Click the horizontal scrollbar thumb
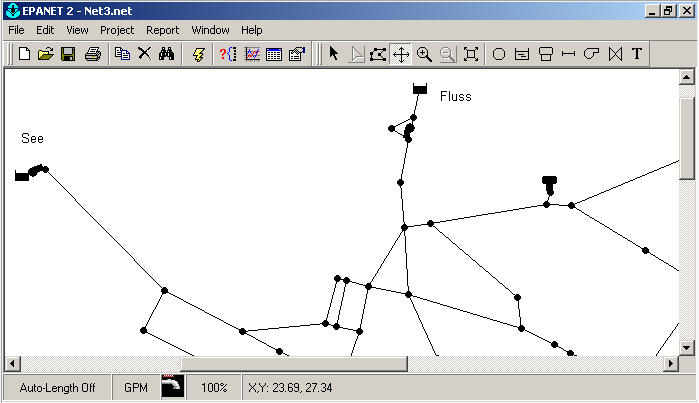Viewport: 699px width, 403px height. pyautogui.click(x=294, y=364)
